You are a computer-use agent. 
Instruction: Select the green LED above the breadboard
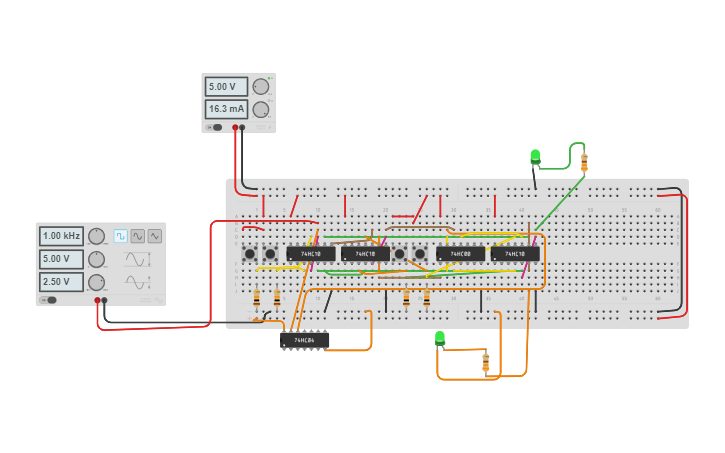pos(535,156)
